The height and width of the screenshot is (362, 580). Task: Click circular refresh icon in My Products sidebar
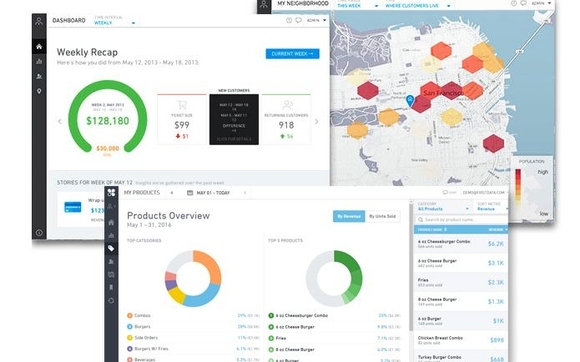[x=111, y=301]
